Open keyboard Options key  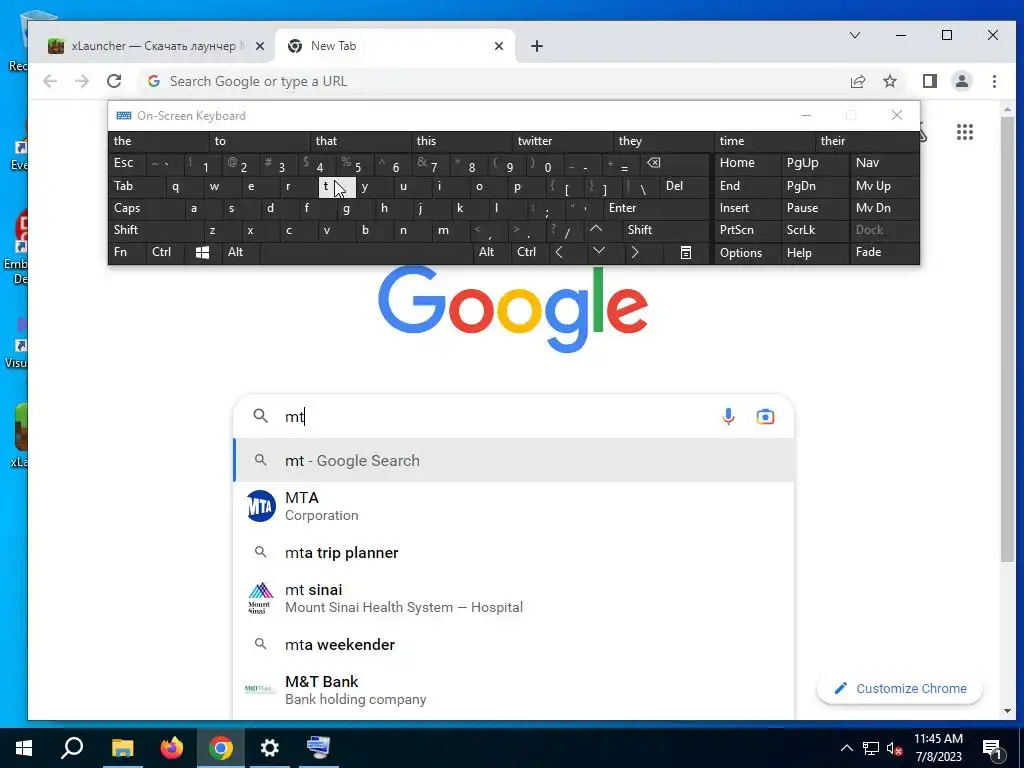click(x=747, y=252)
